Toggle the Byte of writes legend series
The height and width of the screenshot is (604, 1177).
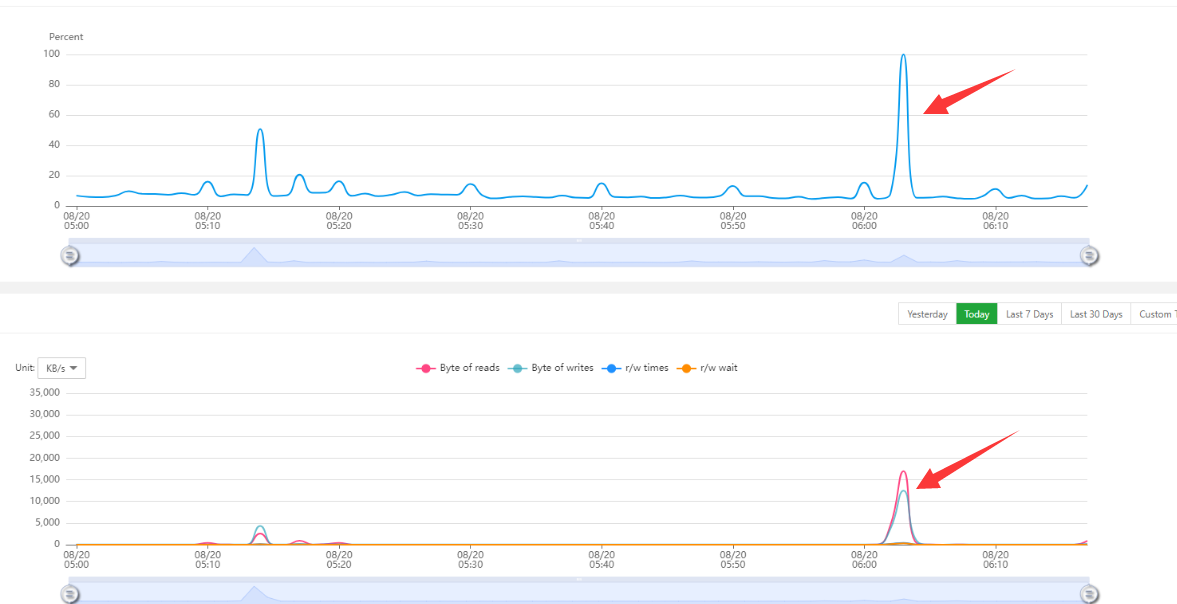pos(551,368)
